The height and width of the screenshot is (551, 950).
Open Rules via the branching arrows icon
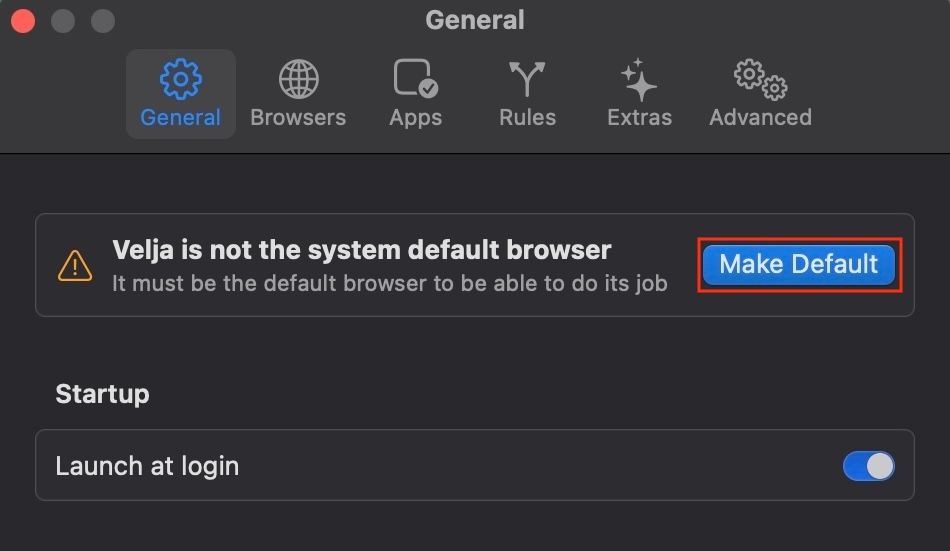(527, 79)
